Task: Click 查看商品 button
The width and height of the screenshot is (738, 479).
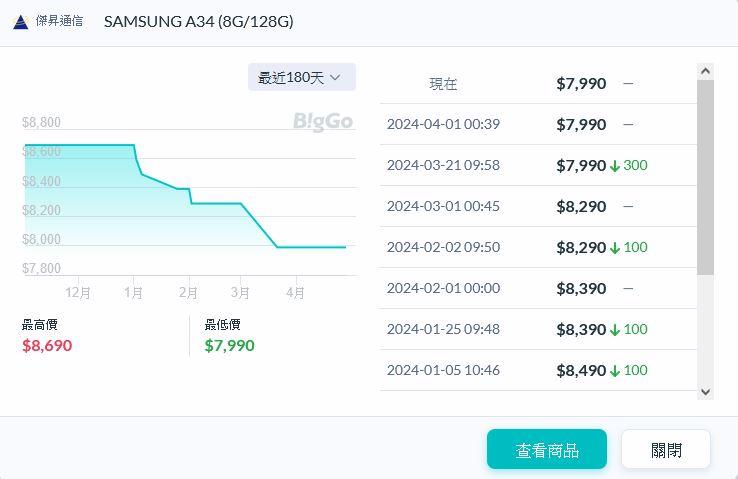Action: [x=546, y=449]
